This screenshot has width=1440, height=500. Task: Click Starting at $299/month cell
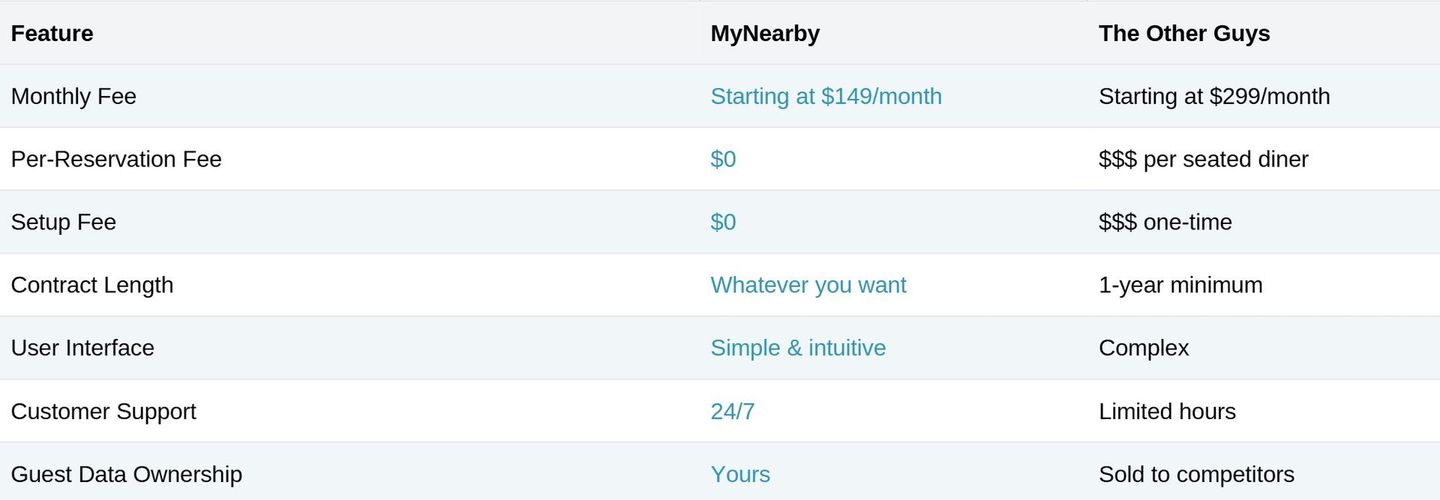[x=1214, y=96]
